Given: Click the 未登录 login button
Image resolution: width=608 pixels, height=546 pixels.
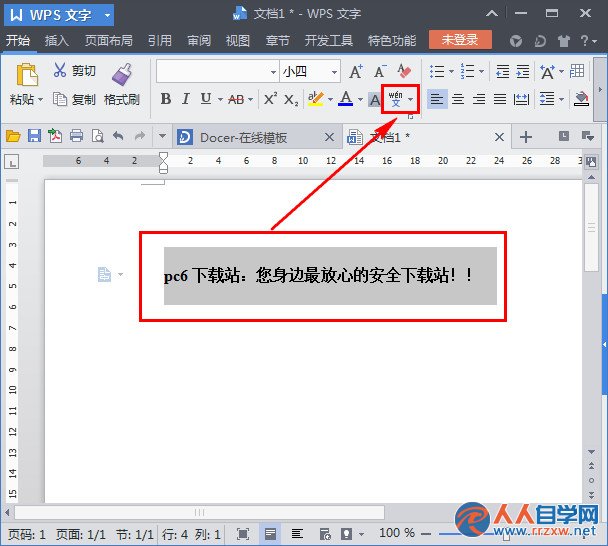Looking at the screenshot, I should 460,40.
